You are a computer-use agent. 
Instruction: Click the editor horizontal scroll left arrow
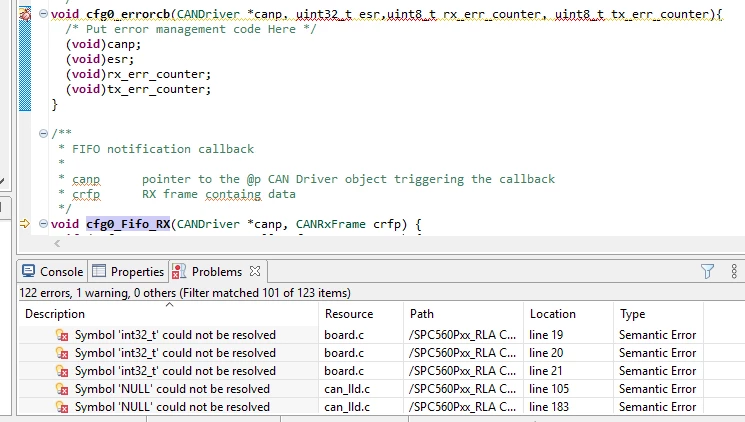click(57, 244)
